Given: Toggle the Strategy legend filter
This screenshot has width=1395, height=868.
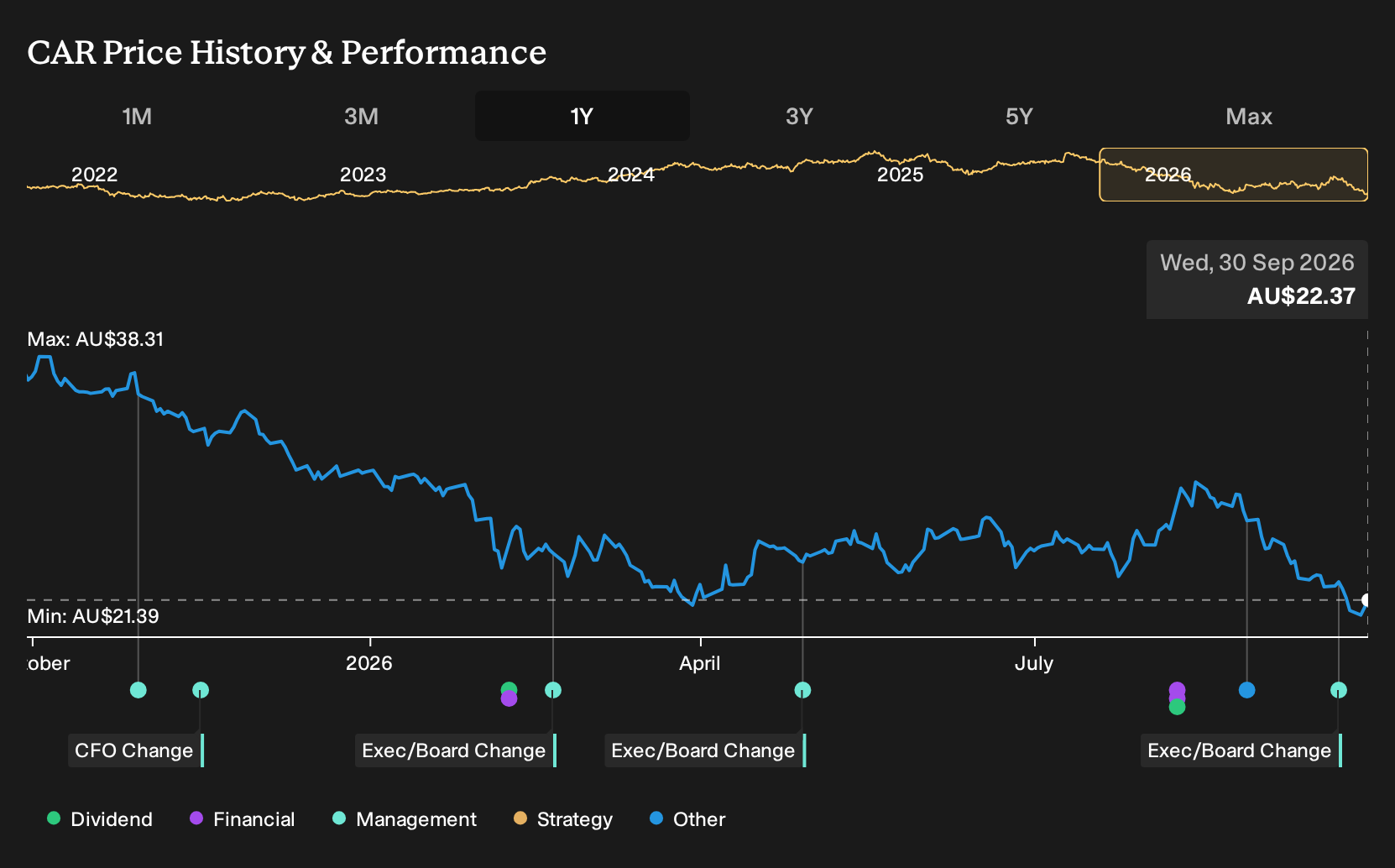Looking at the screenshot, I should pyautogui.click(x=563, y=819).
